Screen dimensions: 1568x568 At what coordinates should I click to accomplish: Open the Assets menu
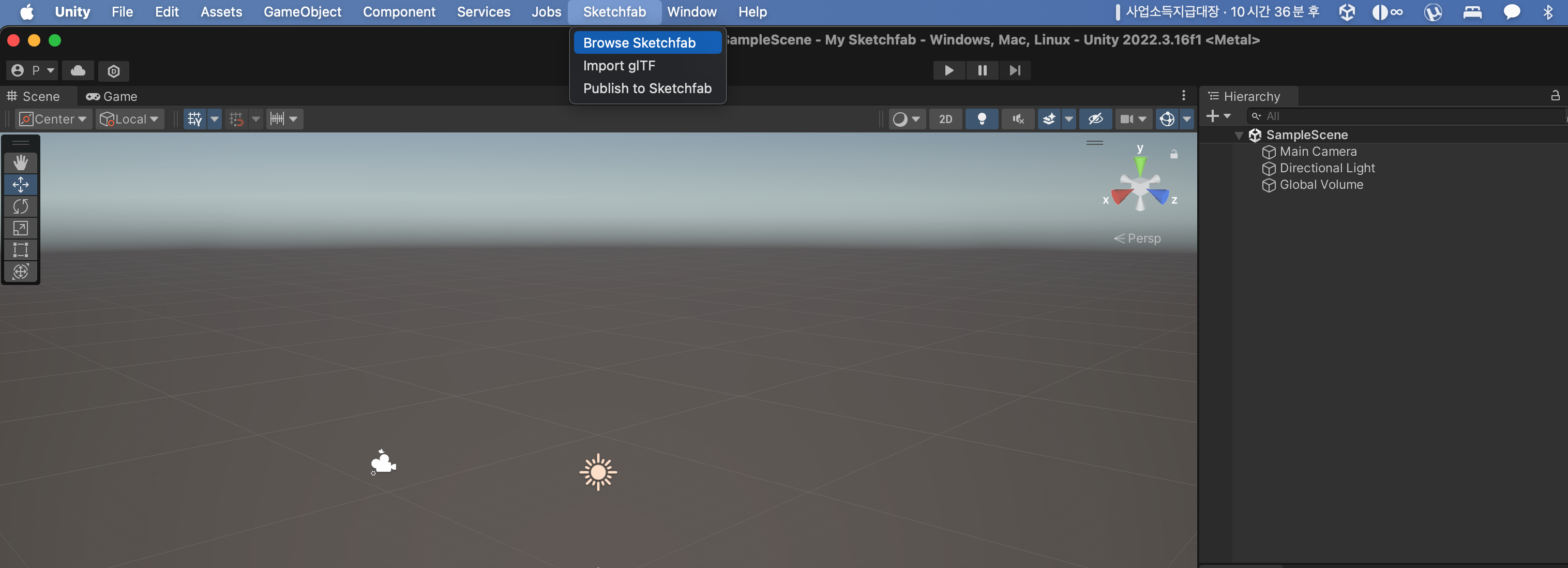click(x=221, y=11)
